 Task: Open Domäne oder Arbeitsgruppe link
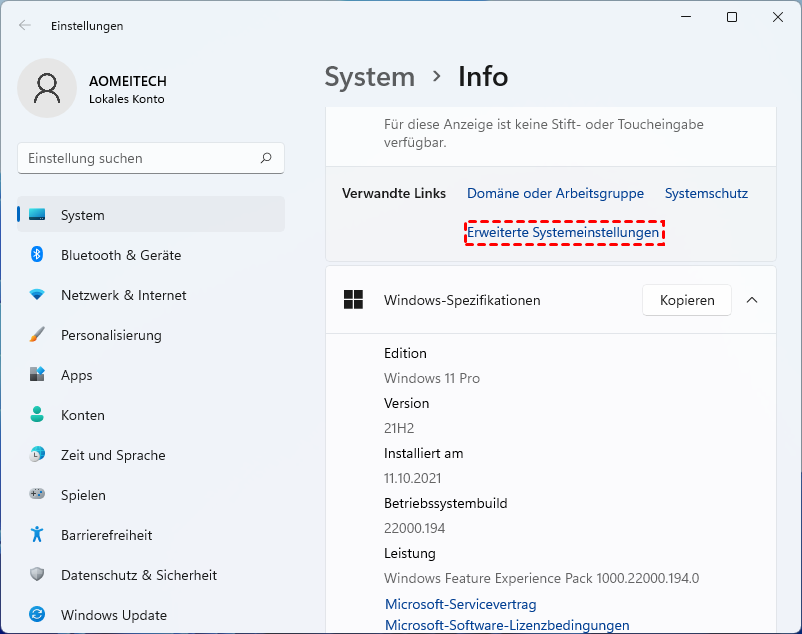tap(555, 193)
